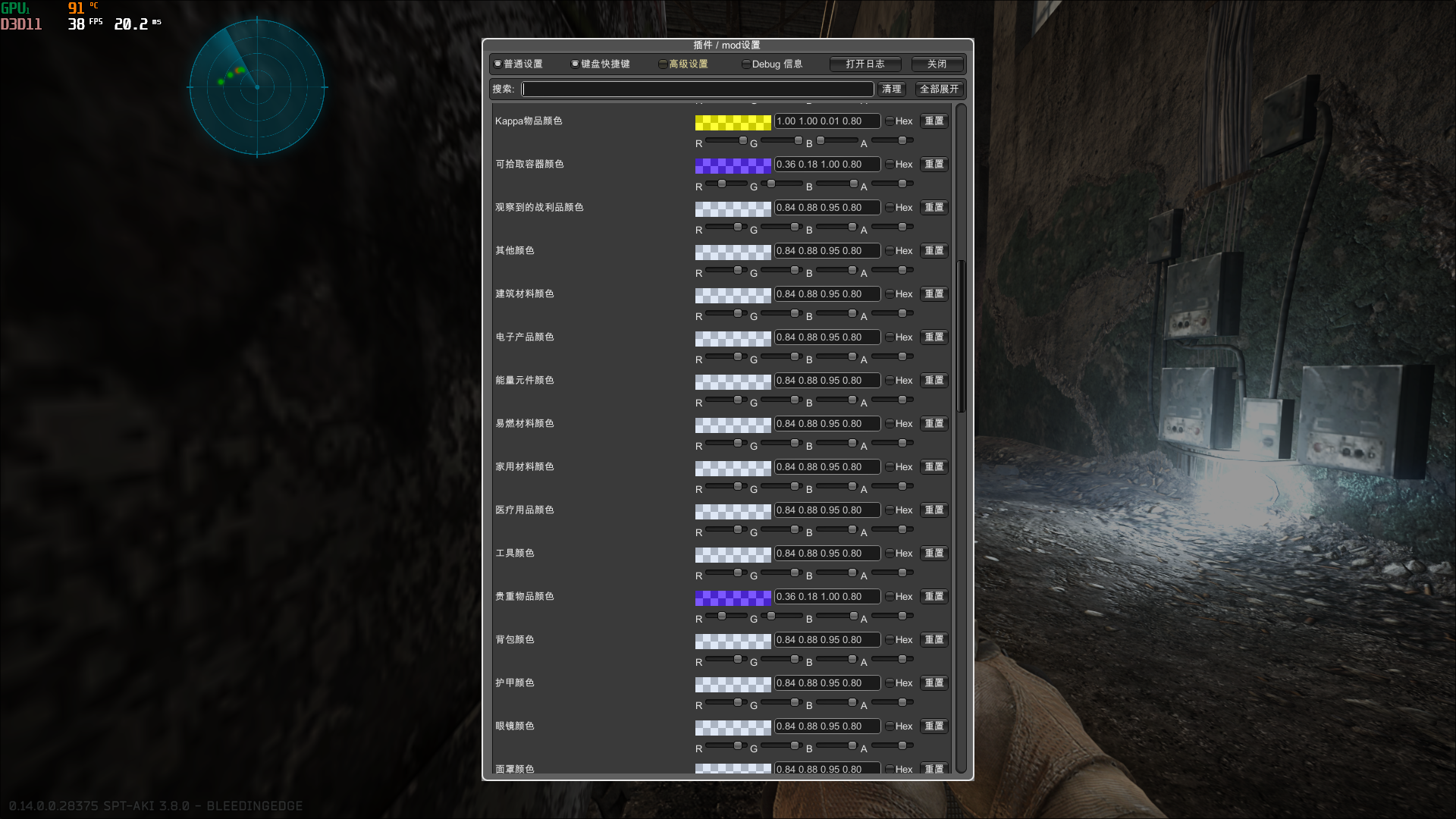The width and height of the screenshot is (1456, 819).
Task: Enable Hex for 电子产品颜色
Action: (899, 337)
